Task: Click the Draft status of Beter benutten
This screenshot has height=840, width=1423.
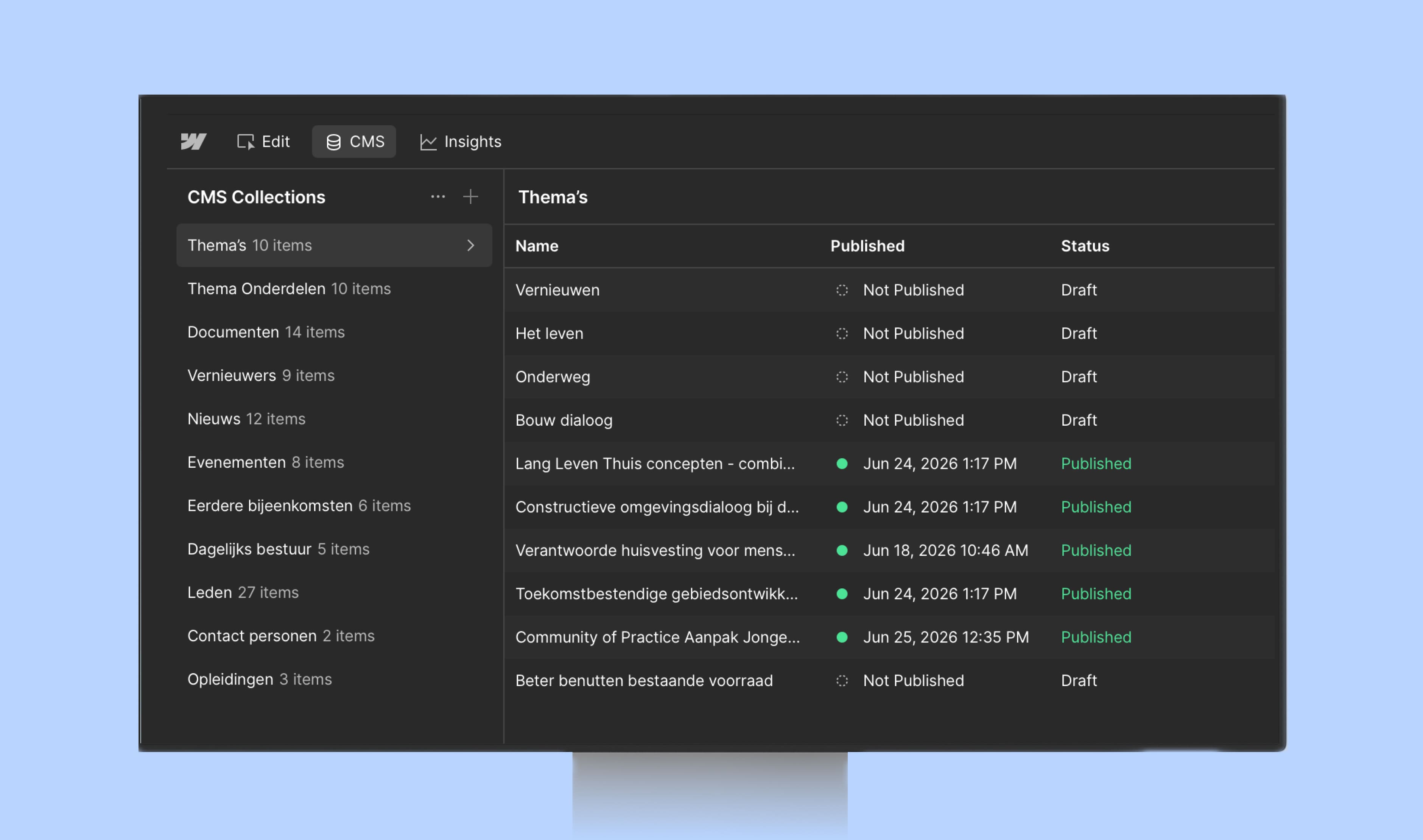Action: [x=1078, y=681]
